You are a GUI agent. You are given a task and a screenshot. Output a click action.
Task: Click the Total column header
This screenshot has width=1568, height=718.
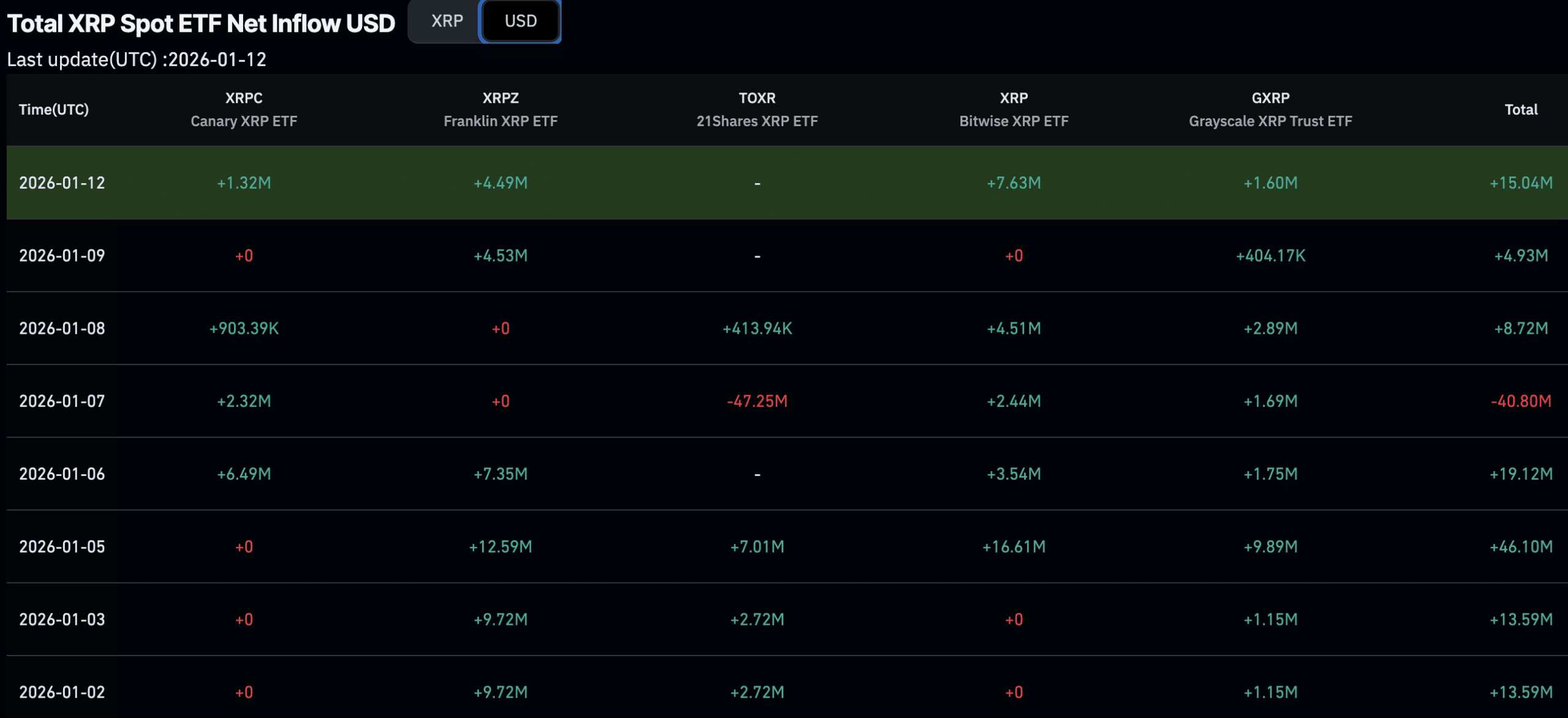tap(1520, 109)
